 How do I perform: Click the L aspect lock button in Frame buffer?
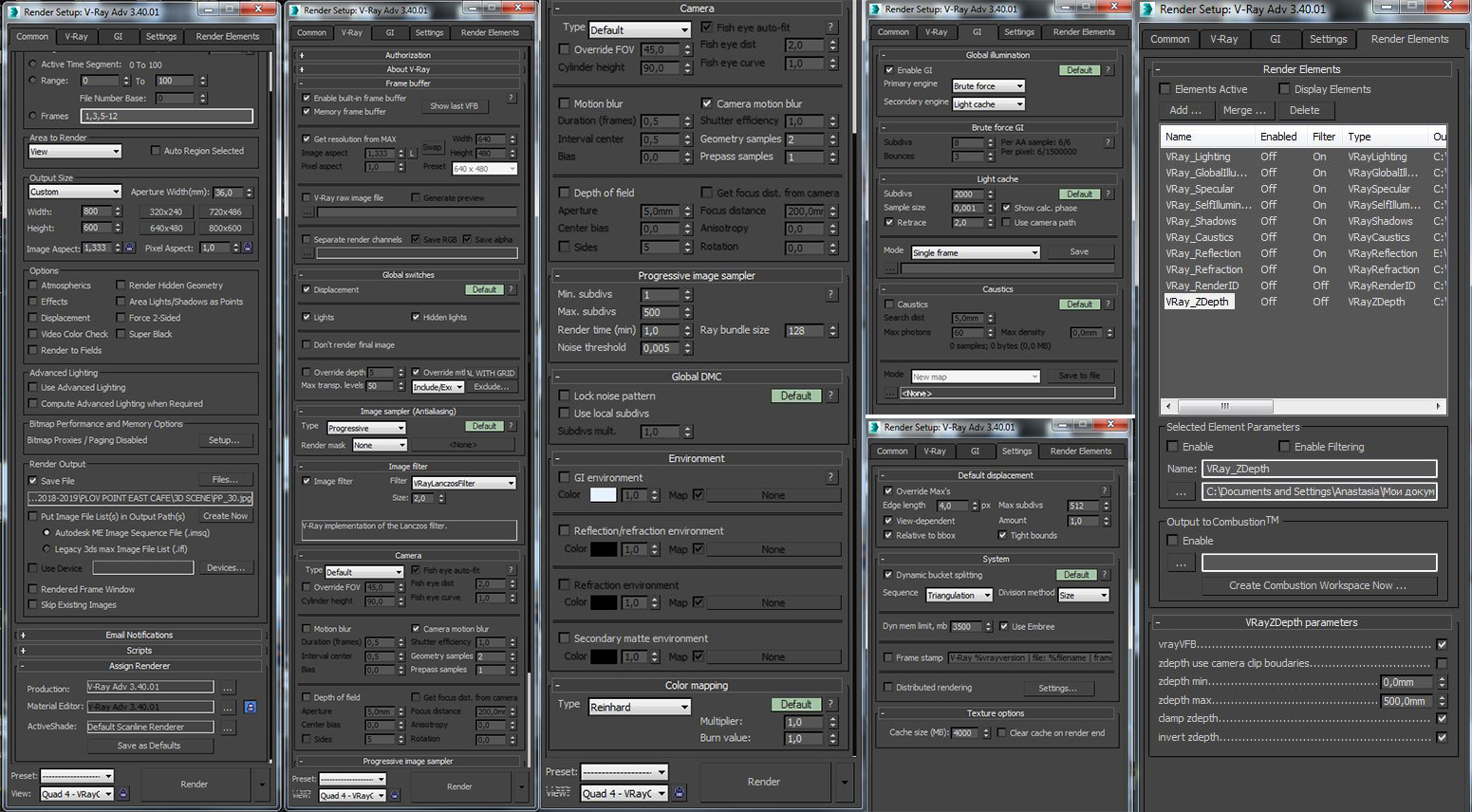(x=413, y=153)
